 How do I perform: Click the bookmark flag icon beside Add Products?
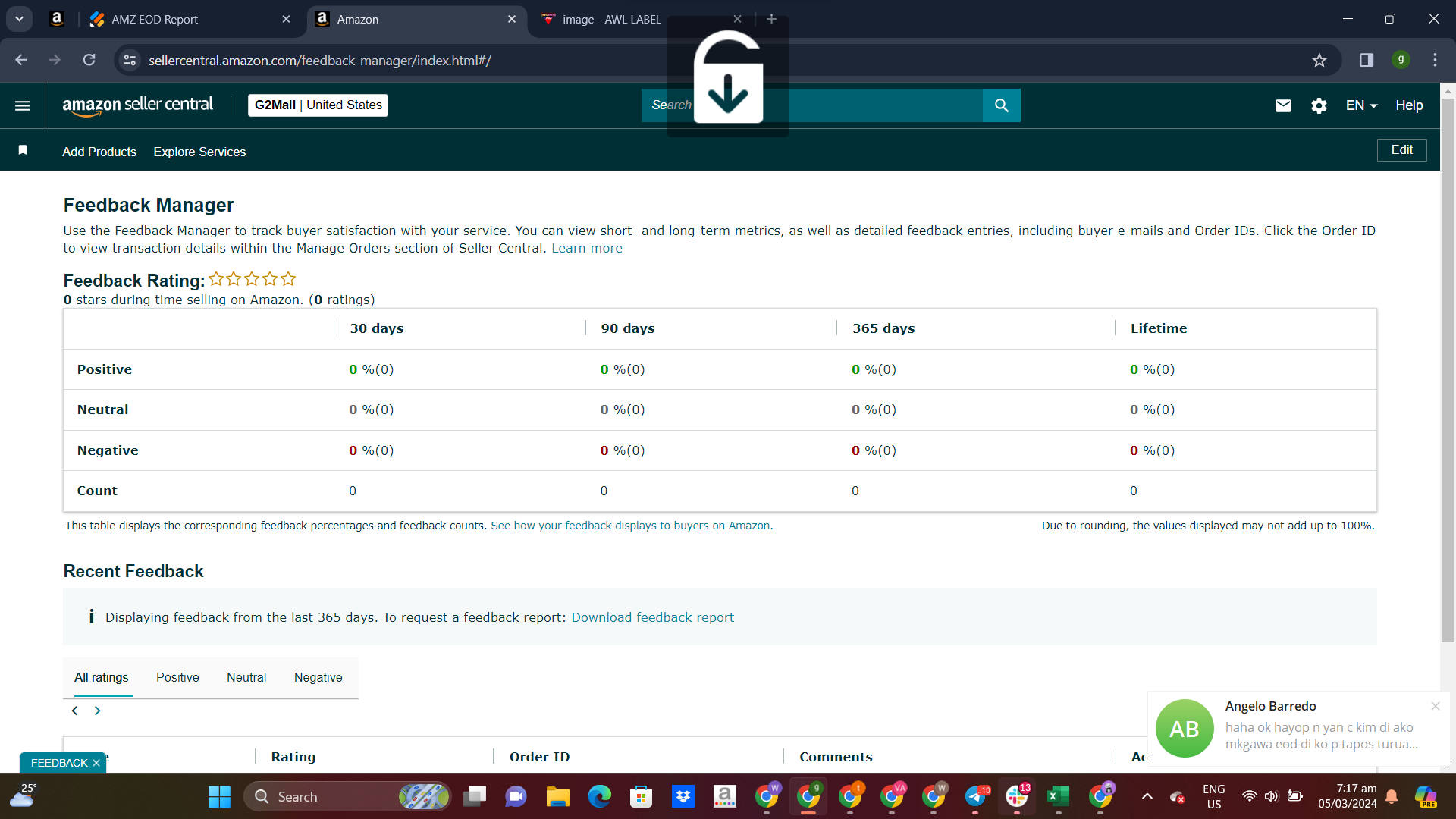pyautogui.click(x=23, y=150)
